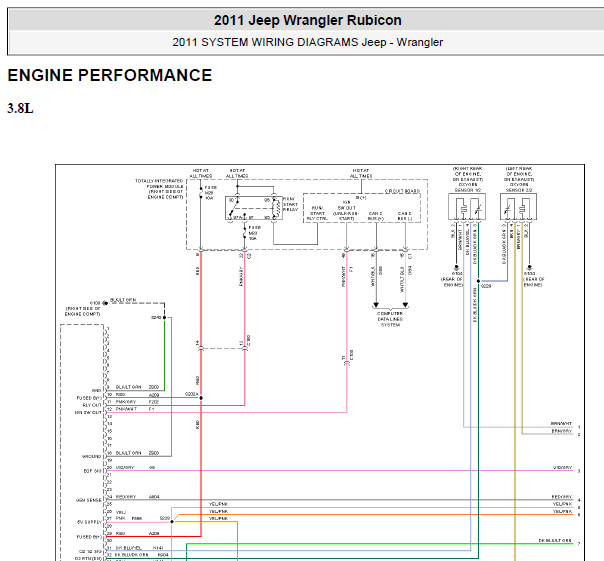Click the 'CAN C BUS (-)' label
The image size is (604, 561).
click(405, 216)
